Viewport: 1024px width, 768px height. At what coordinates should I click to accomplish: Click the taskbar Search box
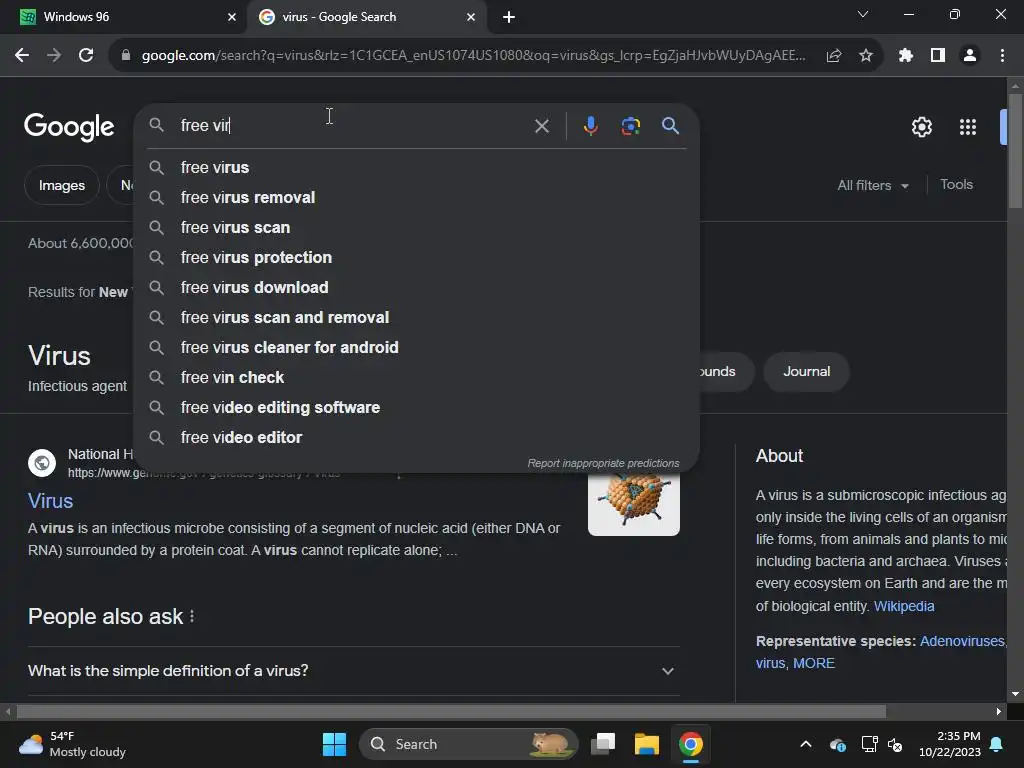point(468,744)
